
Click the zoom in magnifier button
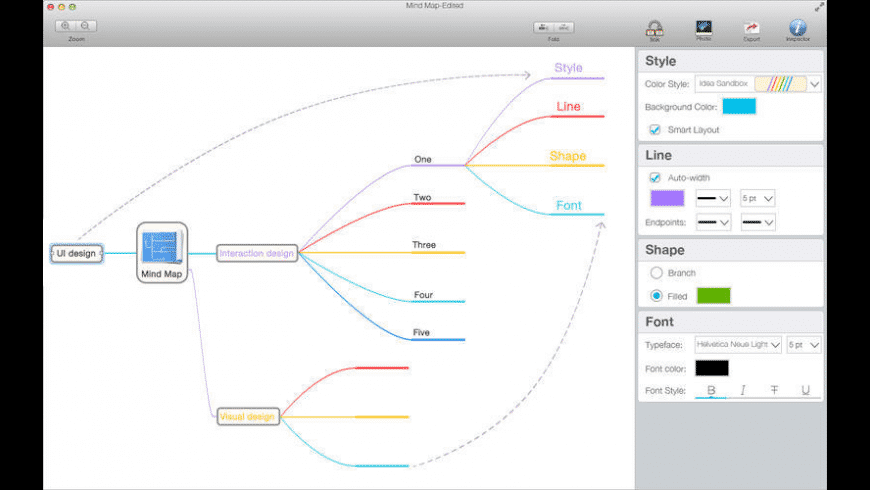tap(65, 26)
